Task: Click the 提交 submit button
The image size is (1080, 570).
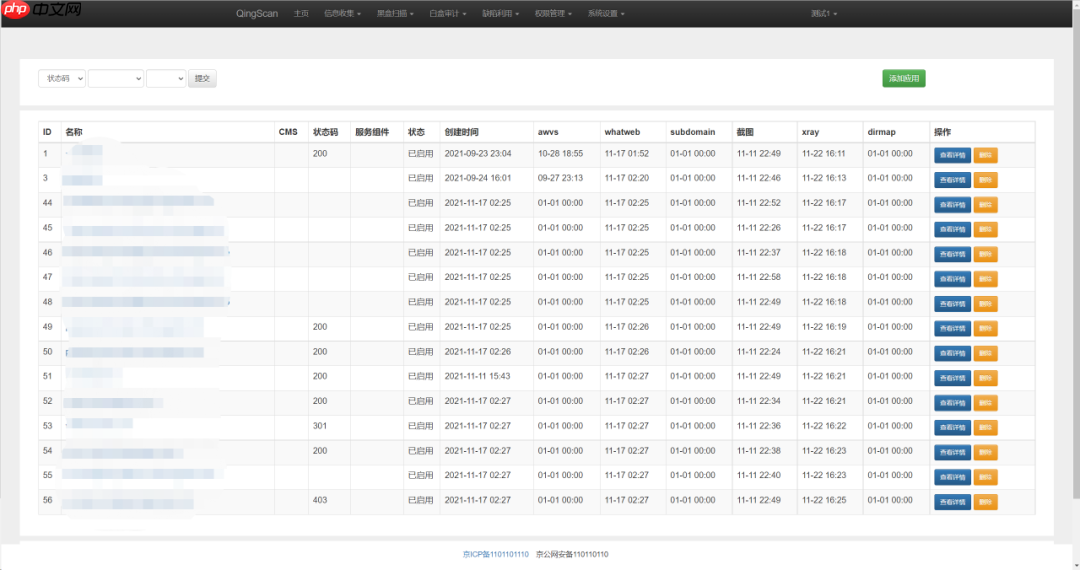Action: [202, 78]
